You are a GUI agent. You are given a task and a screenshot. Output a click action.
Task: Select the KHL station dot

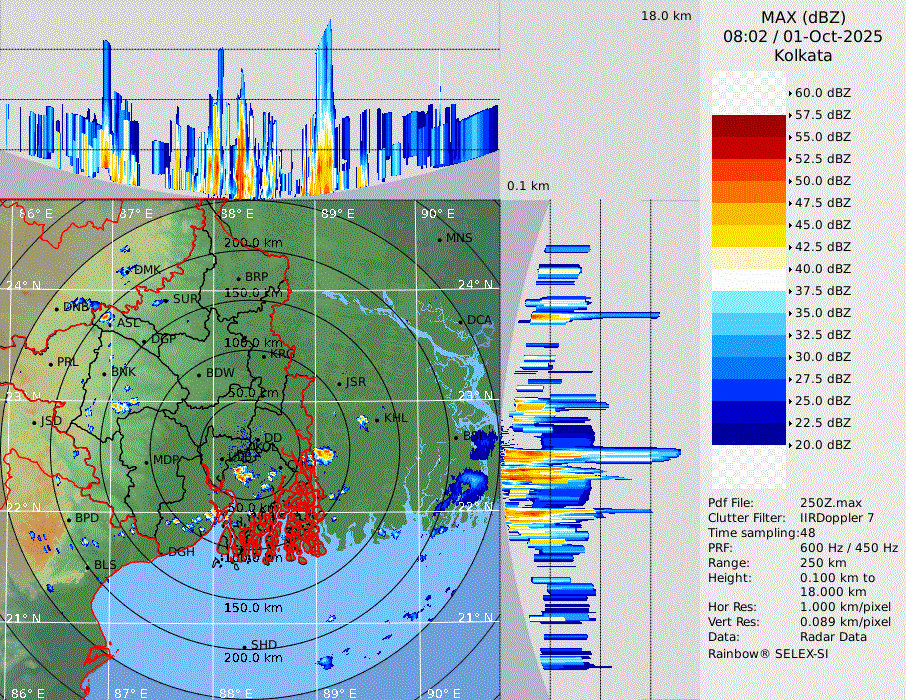coord(377,419)
